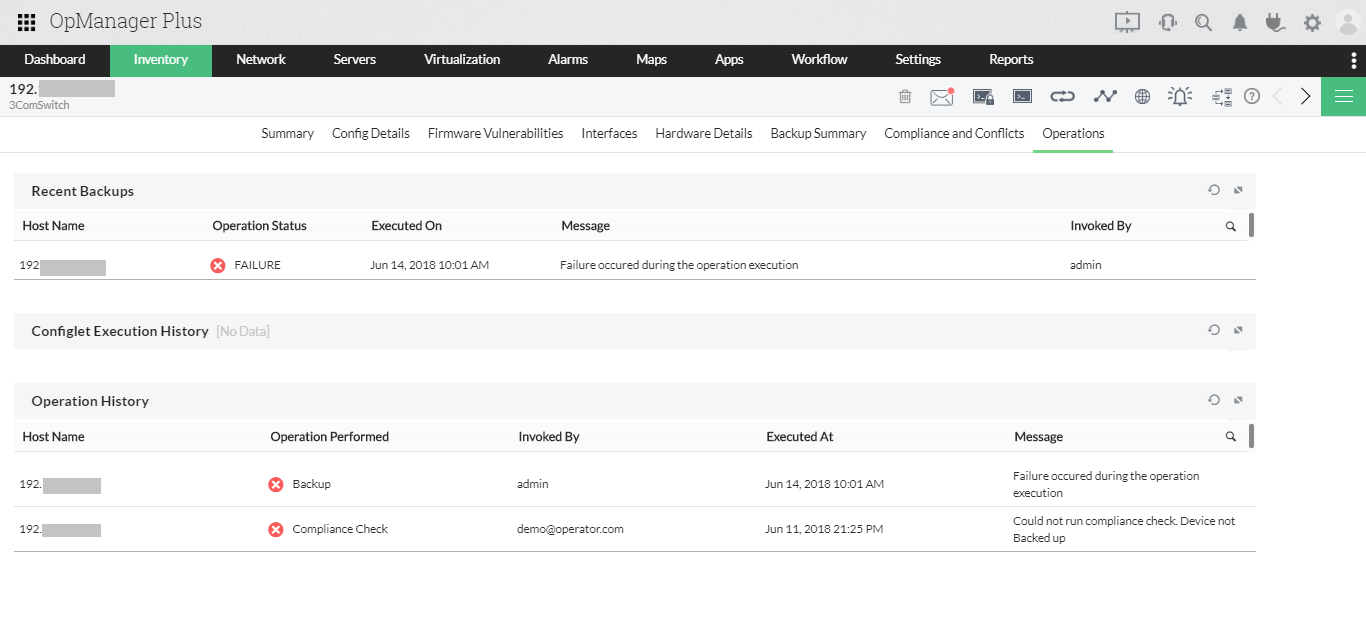Open the globe icon to browse the device
The width and height of the screenshot is (1366, 641).
pos(1142,96)
